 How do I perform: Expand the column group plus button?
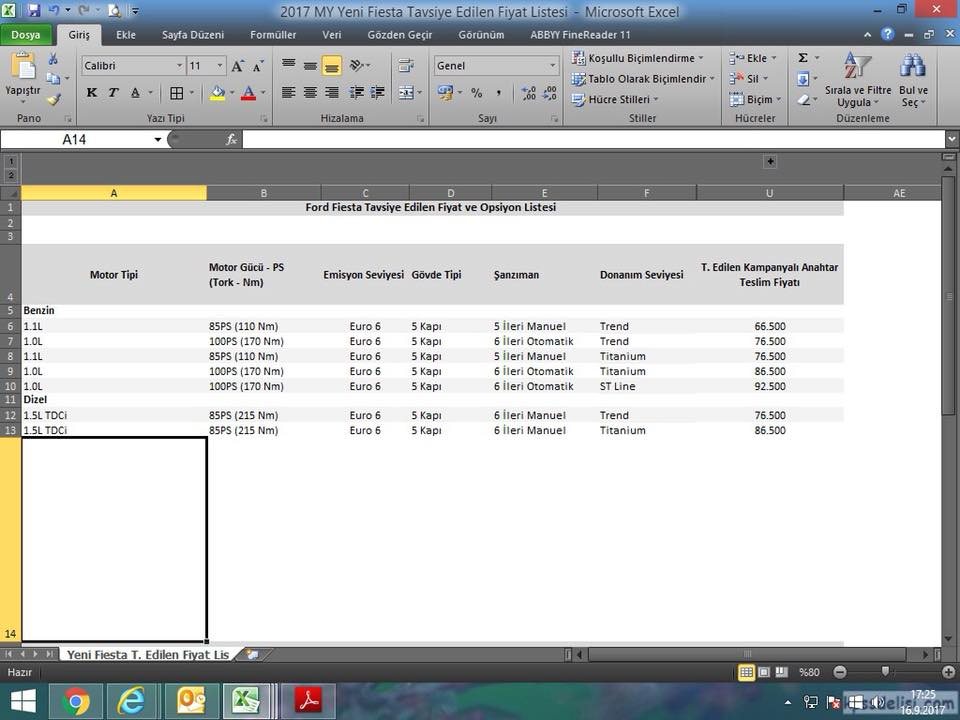click(x=770, y=162)
